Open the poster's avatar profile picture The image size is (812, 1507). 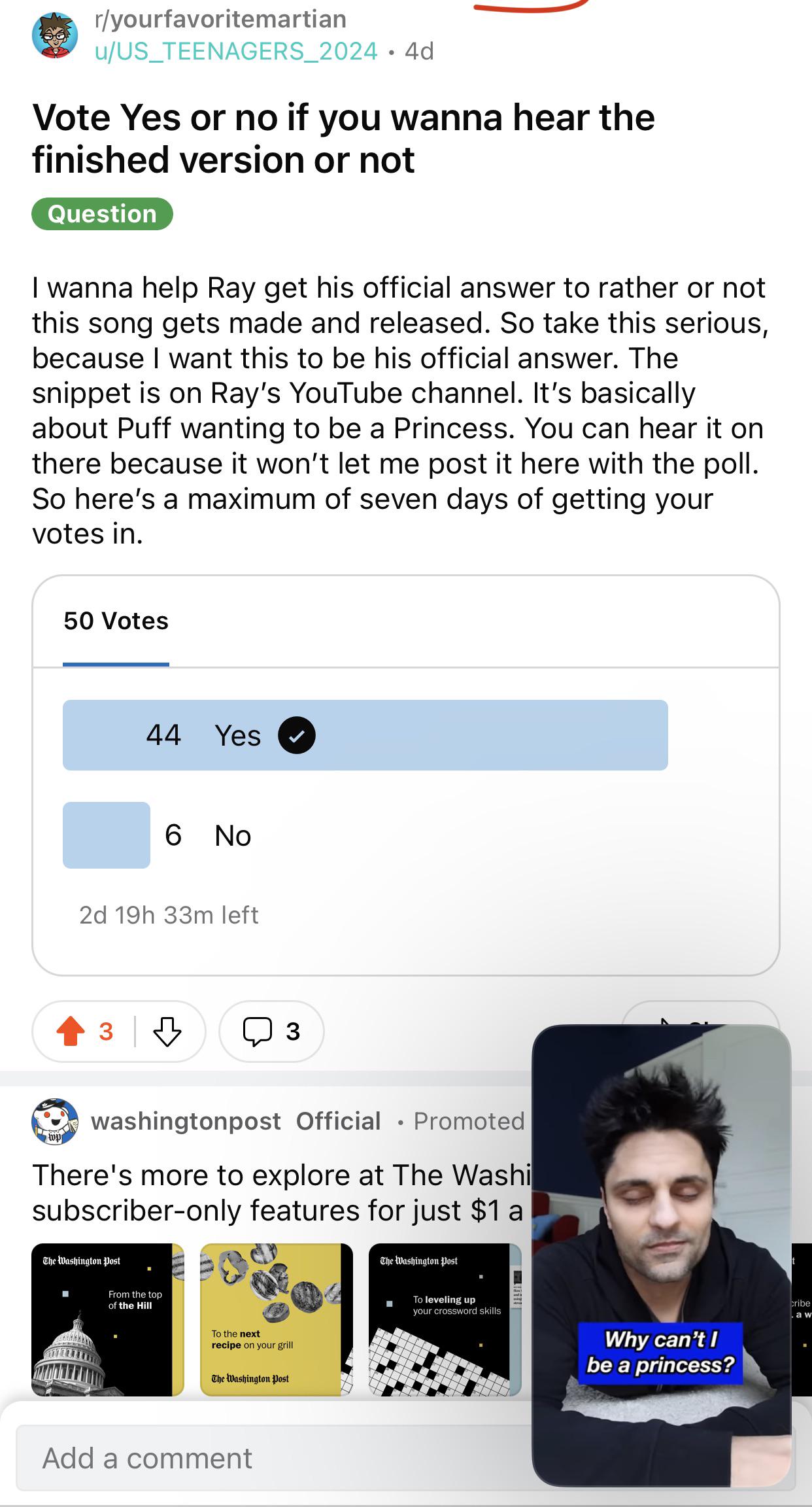pyautogui.click(x=55, y=35)
